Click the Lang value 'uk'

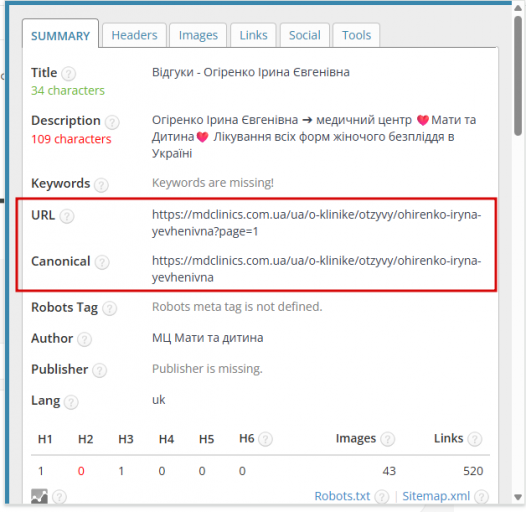click(158, 400)
